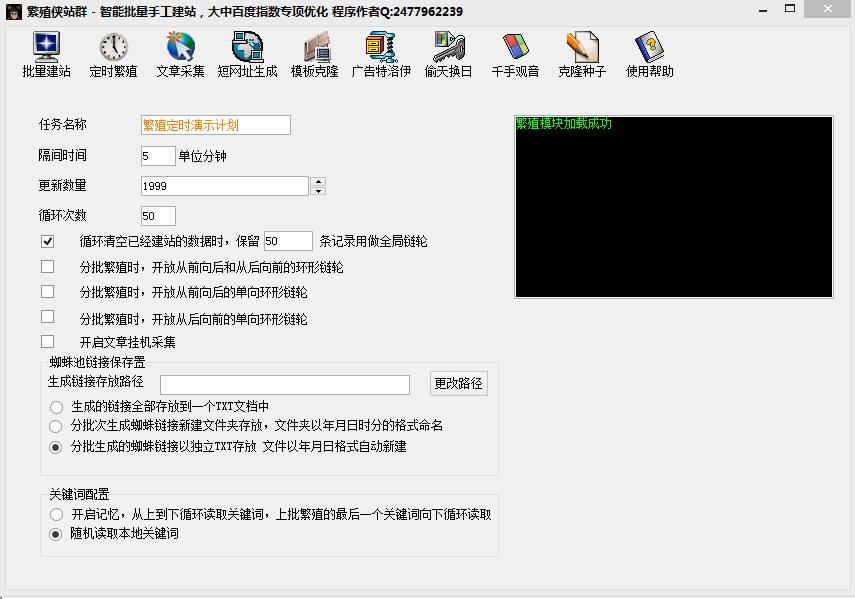Click the 繁殖模块加载成功 log message
Screen dimensions: 855x599
click(x=564, y=124)
